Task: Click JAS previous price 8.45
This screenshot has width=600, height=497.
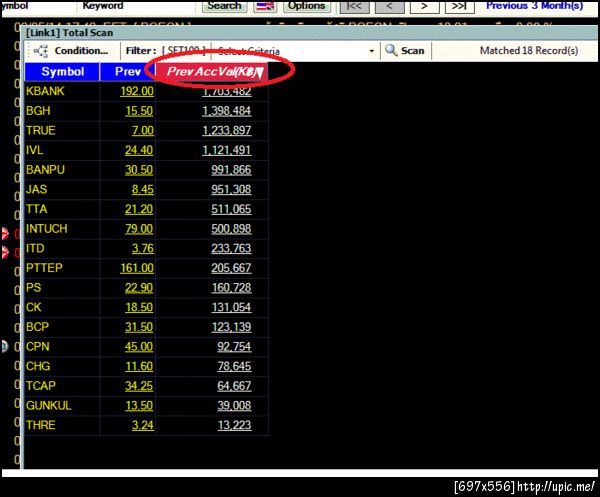Action: point(143,189)
